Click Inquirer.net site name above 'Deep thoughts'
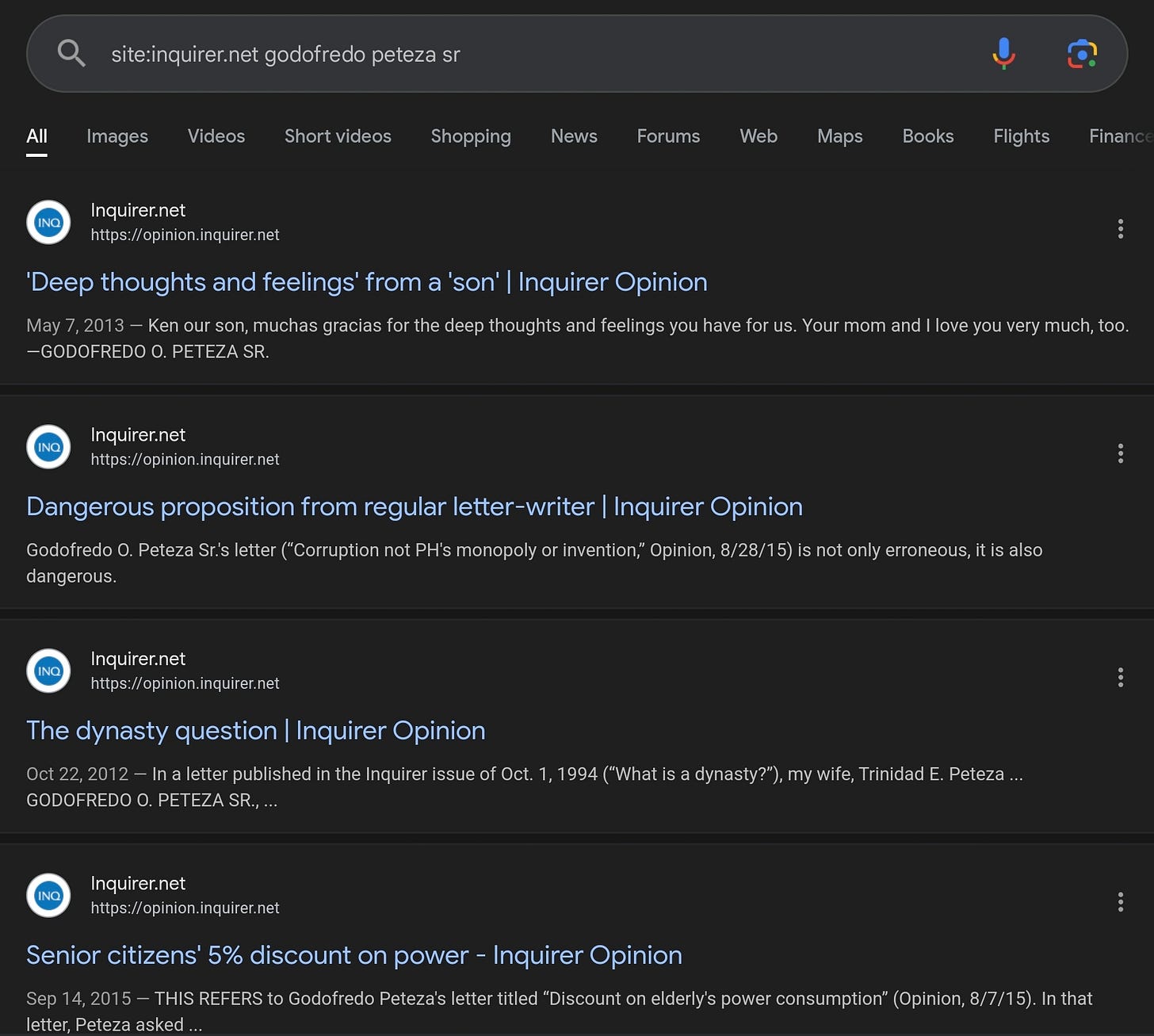The height and width of the screenshot is (1036, 1154). [138, 210]
